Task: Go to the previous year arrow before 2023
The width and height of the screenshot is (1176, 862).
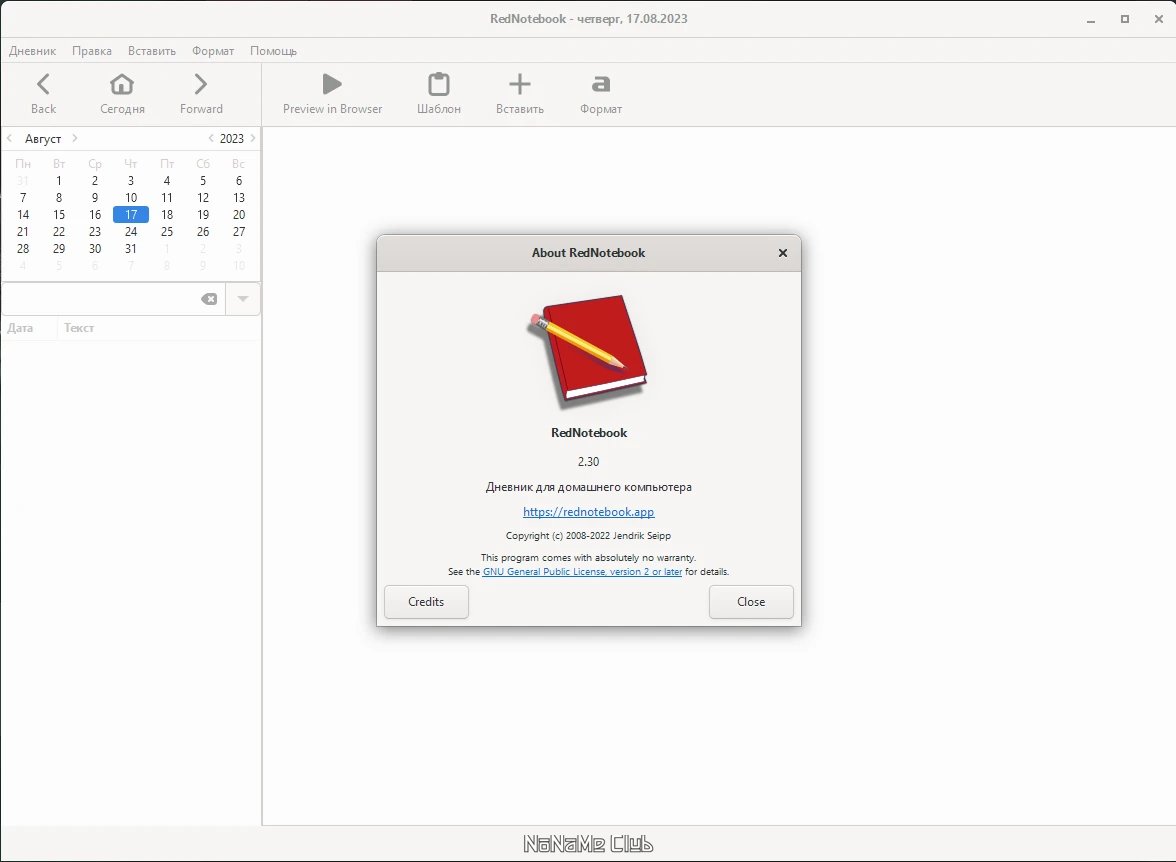Action: [211, 138]
